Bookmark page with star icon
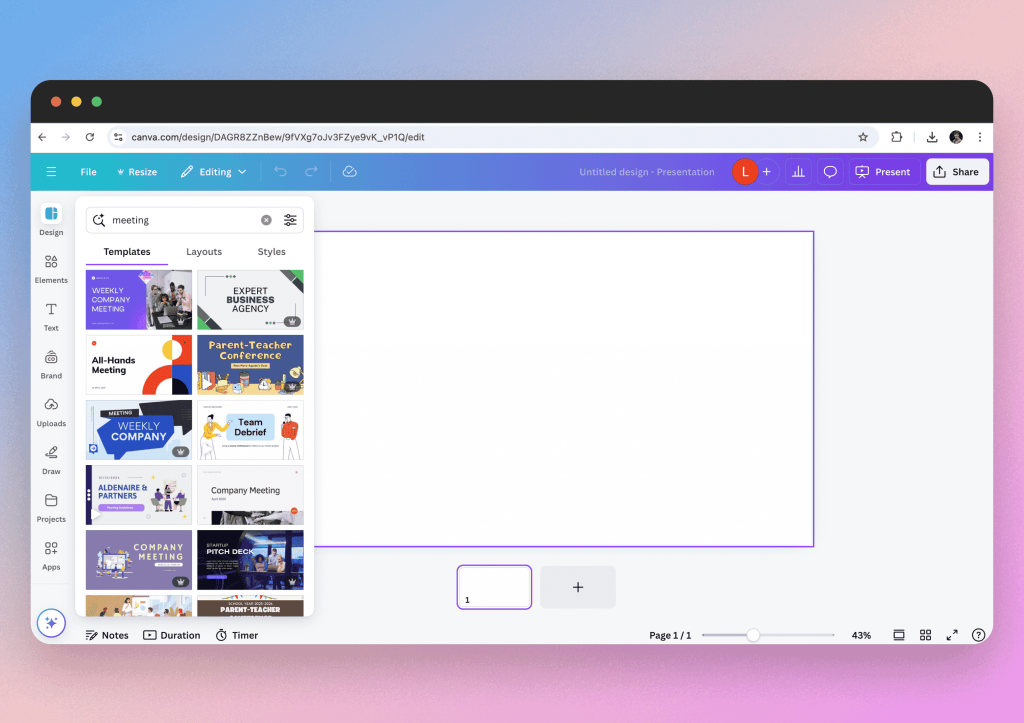The height and width of the screenshot is (723, 1024). [863, 137]
